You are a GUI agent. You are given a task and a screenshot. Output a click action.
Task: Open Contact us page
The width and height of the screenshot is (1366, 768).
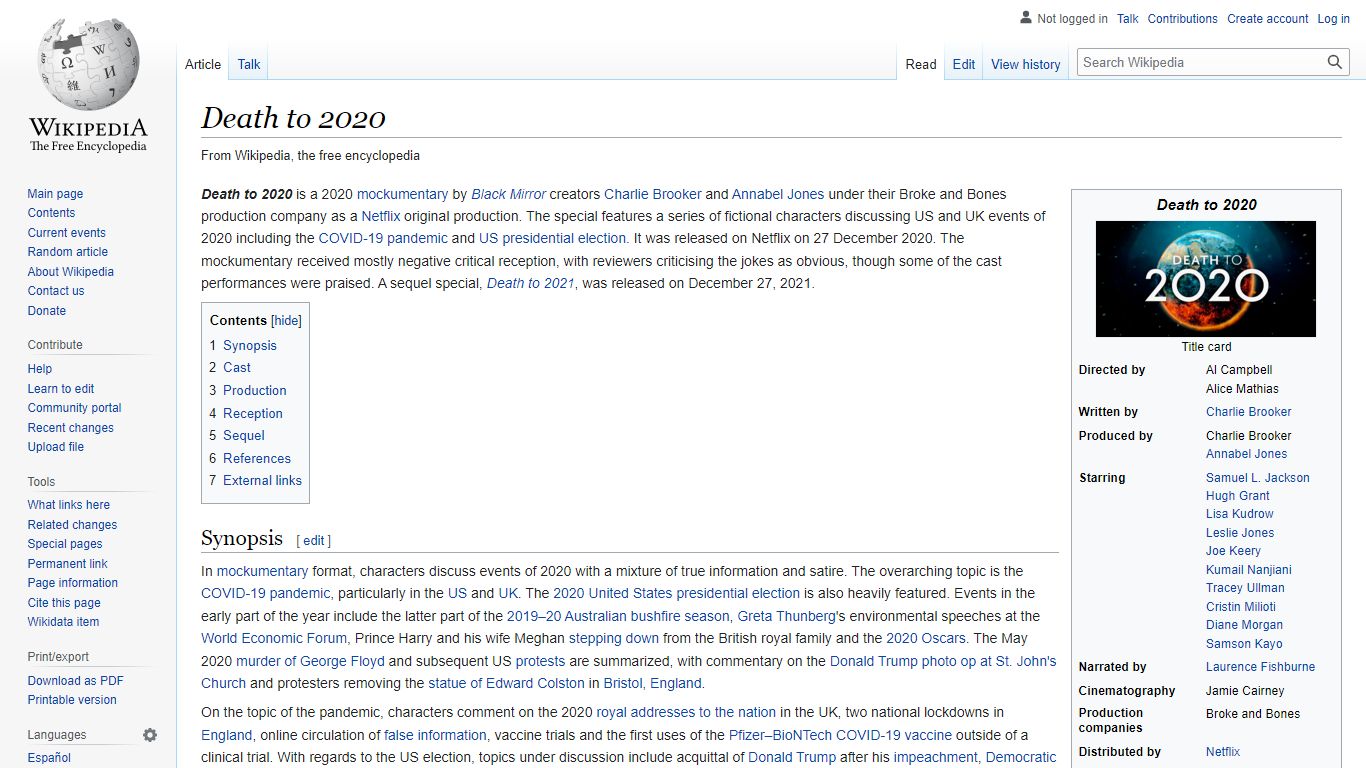tap(56, 291)
